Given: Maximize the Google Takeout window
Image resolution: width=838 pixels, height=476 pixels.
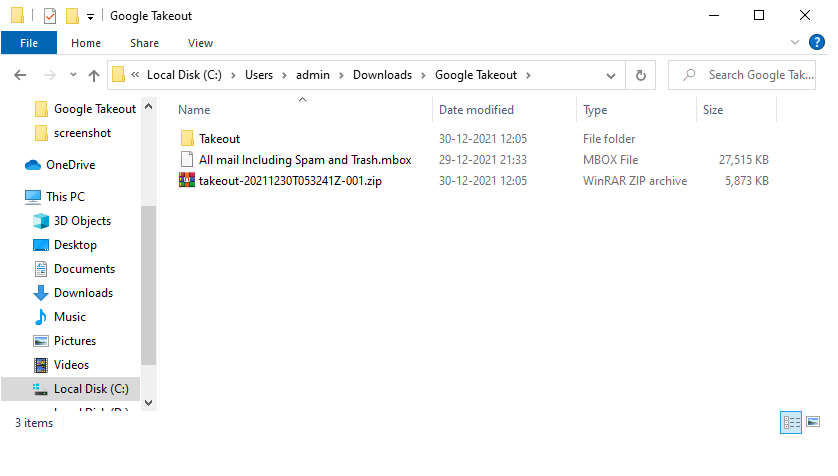Looking at the screenshot, I should tap(759, 15).
